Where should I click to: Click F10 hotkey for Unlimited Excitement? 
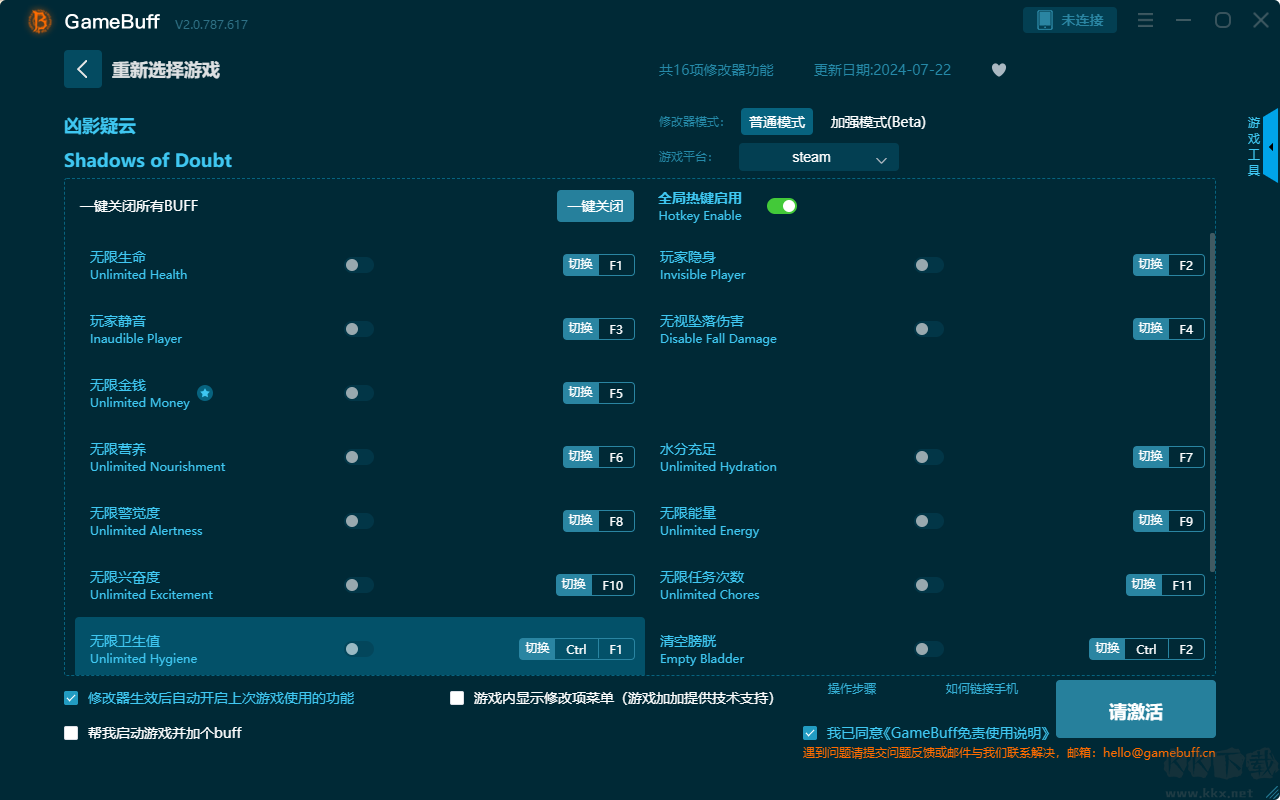595,585
